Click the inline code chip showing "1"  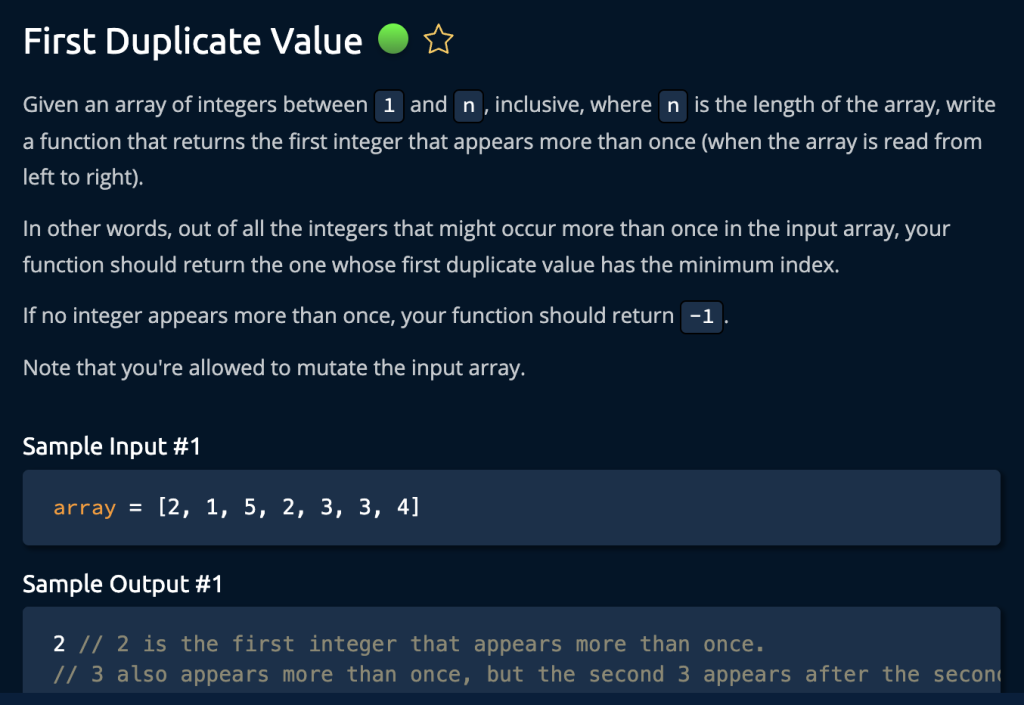point(388,105)
